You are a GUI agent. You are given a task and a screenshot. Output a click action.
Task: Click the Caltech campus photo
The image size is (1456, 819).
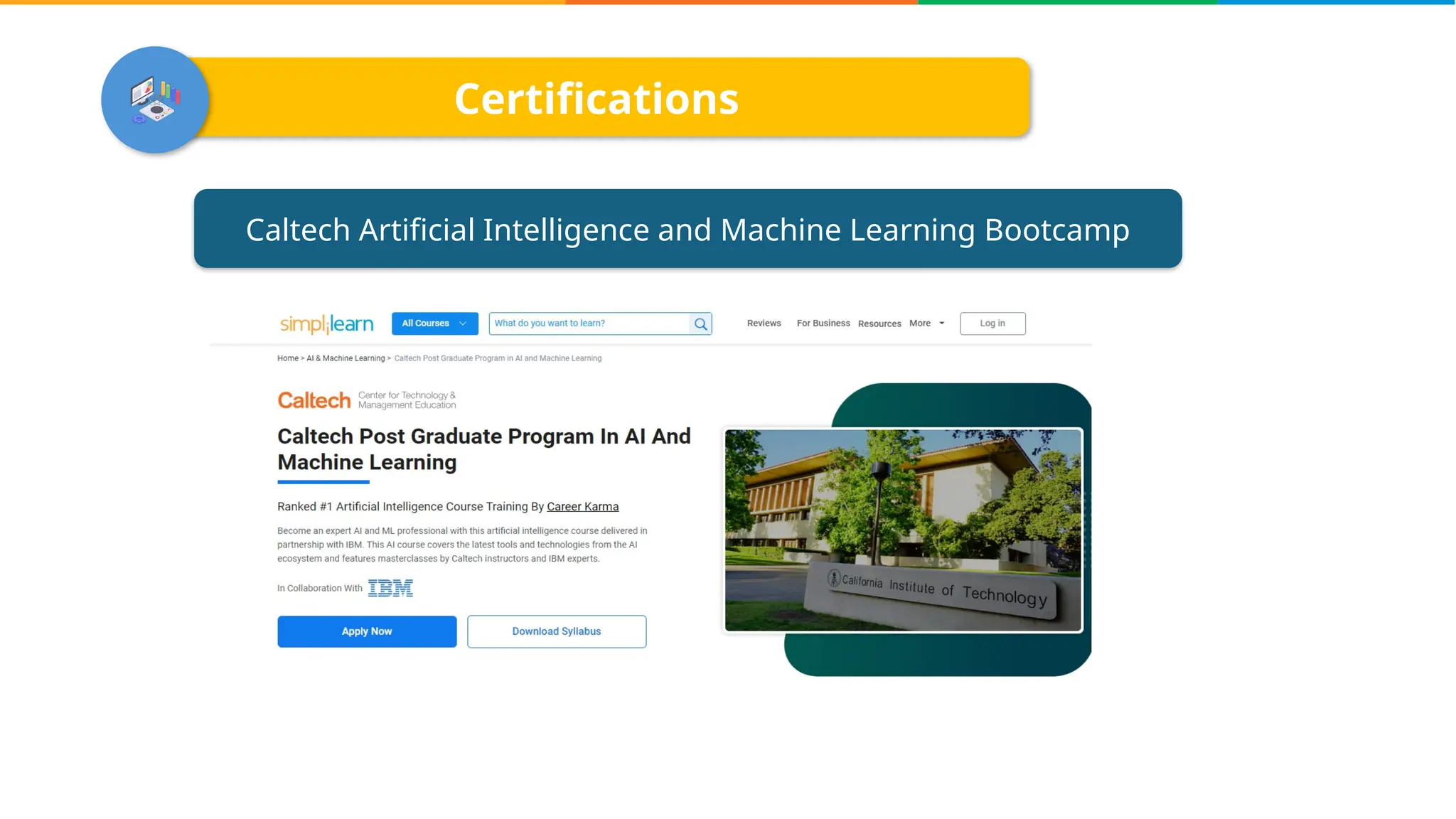903,530
